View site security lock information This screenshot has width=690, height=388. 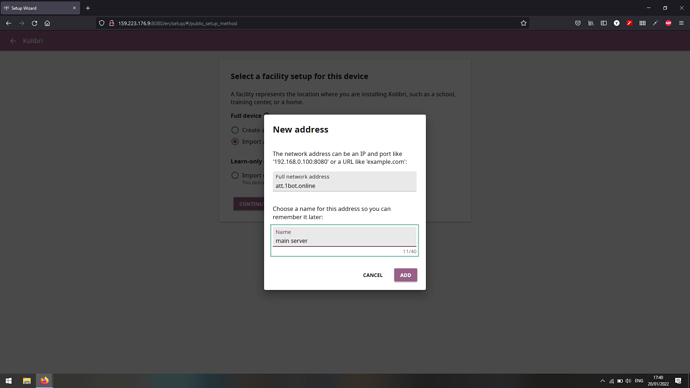(x=111, y=23)
